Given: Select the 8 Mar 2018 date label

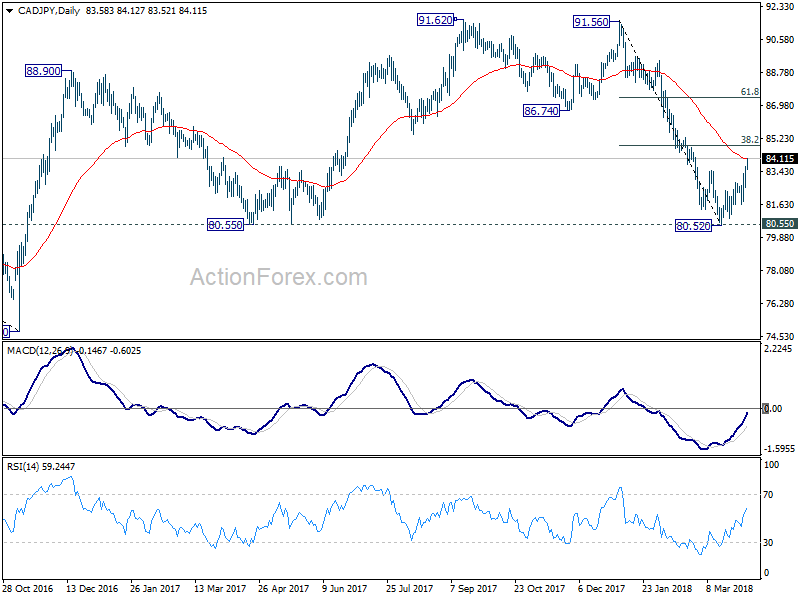Looking at the screenshot, I should 730,588.
